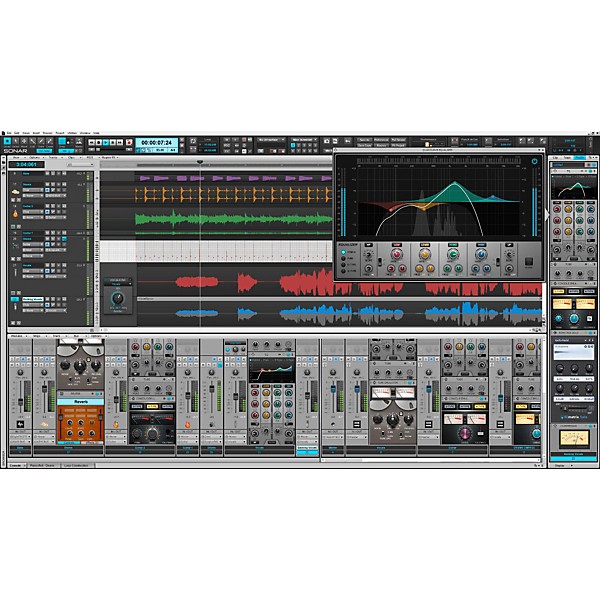The width and height of the screenshot is (600, 600).
Task: Select the E-Type EQ mode radio button
Action: pyautogui.click(x=343, y=265)
